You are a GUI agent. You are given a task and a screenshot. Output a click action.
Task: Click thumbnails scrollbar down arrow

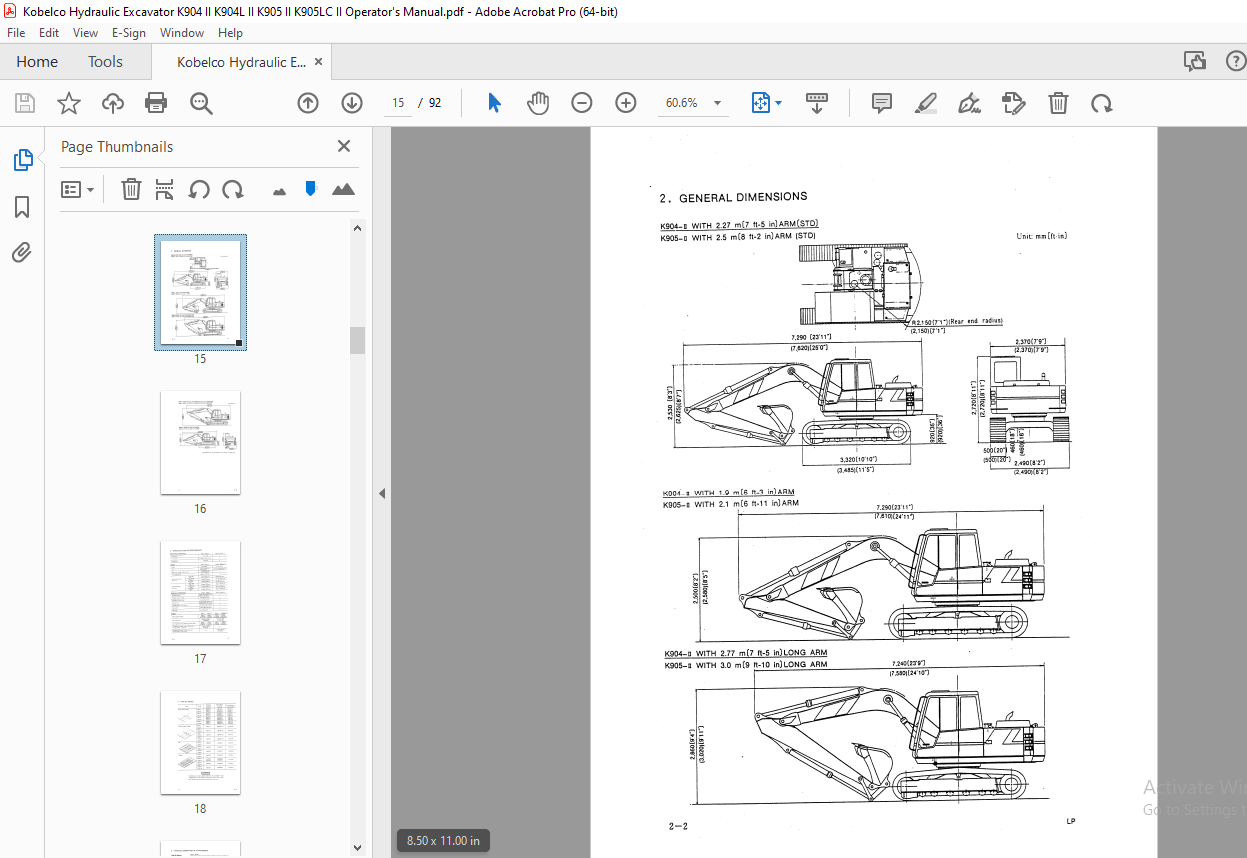click(x=357, y=849)
